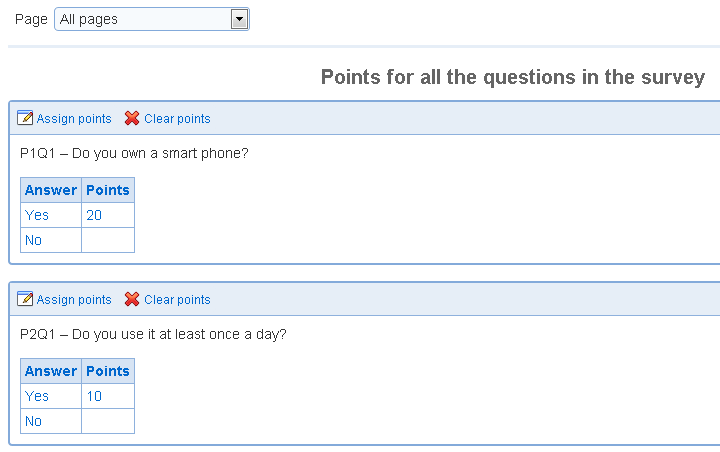Click the pencil icon for P2Q1 Assign points
Screen dimensions: 720x452
click(x=25, y=299)
